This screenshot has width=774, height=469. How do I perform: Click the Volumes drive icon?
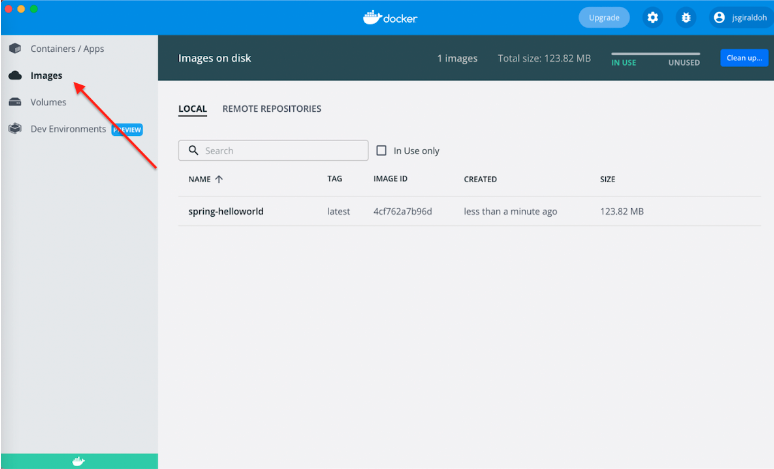(15, 102)
